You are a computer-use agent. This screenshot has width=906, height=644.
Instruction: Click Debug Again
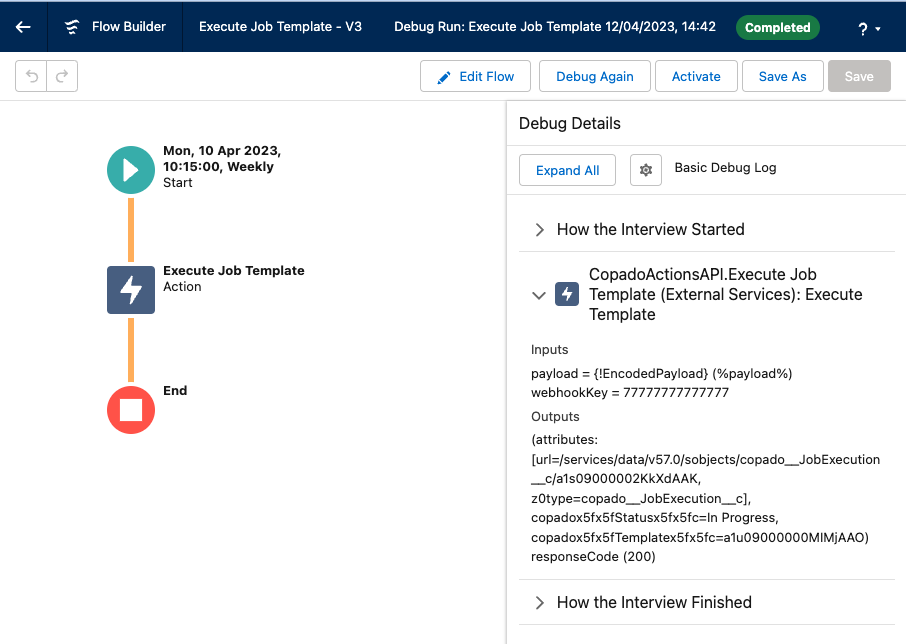594,76
